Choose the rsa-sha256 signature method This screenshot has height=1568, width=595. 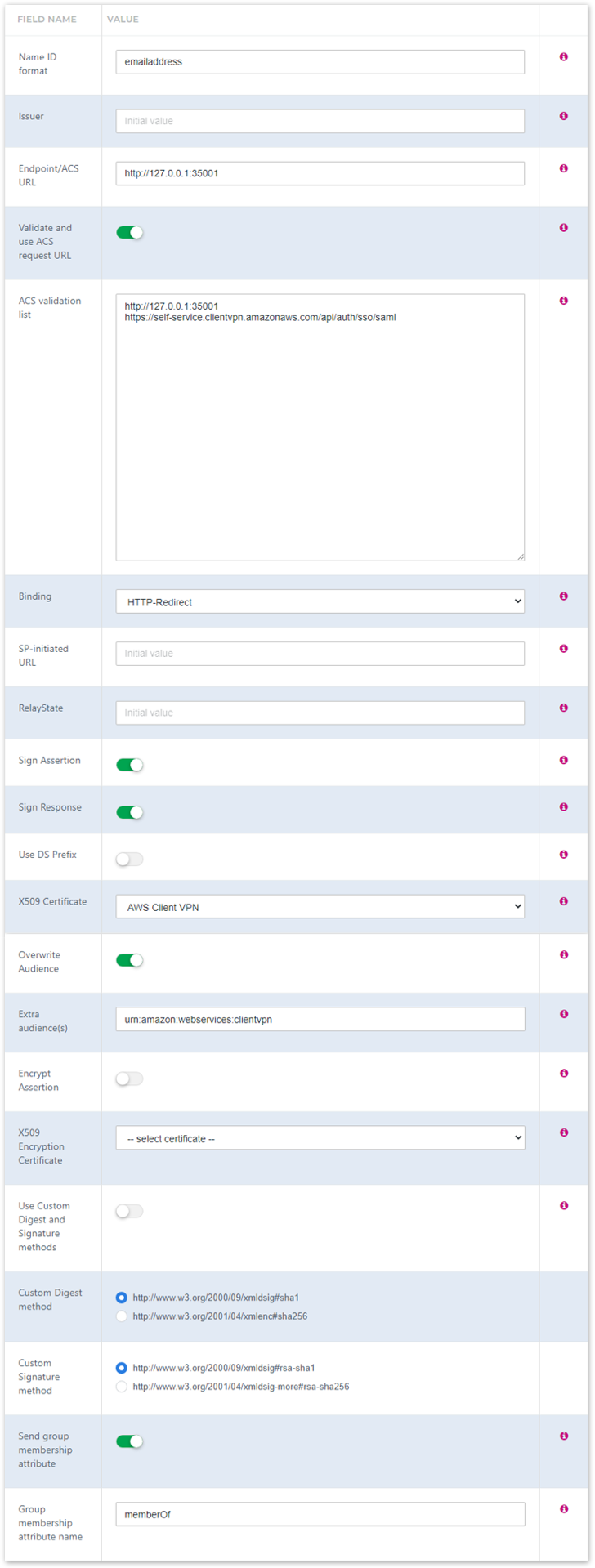tap(122, 1387)
